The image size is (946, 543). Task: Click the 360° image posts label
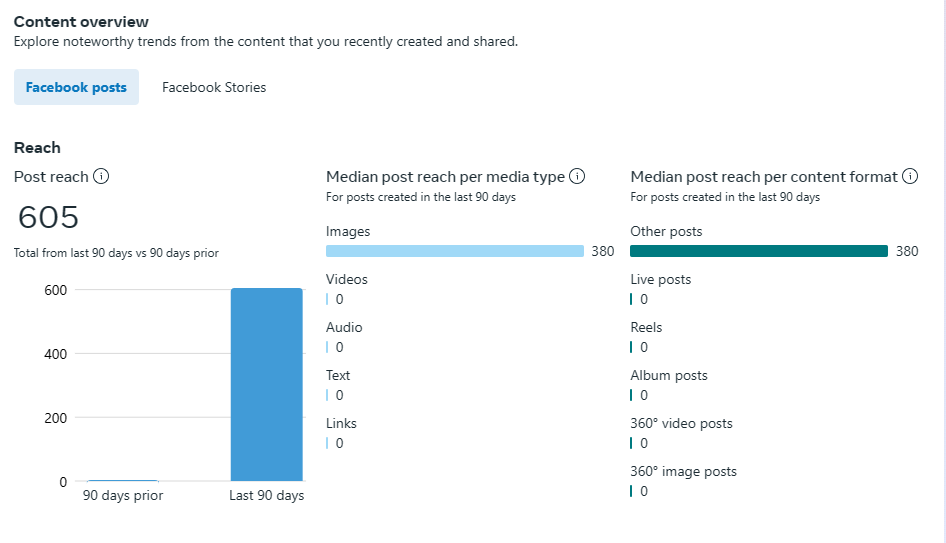(683, 472)
